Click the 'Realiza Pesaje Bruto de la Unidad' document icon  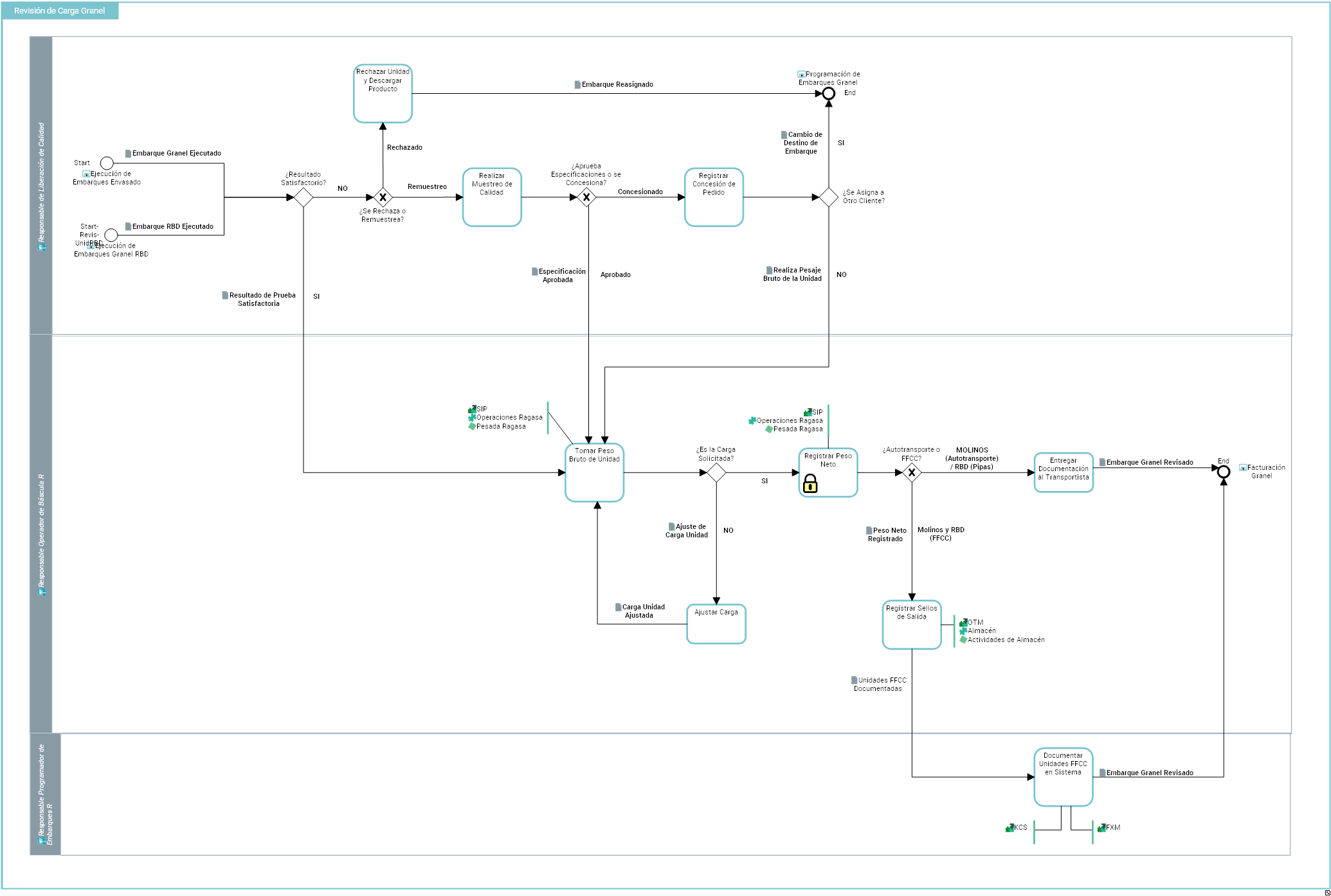tap(769, 271)
